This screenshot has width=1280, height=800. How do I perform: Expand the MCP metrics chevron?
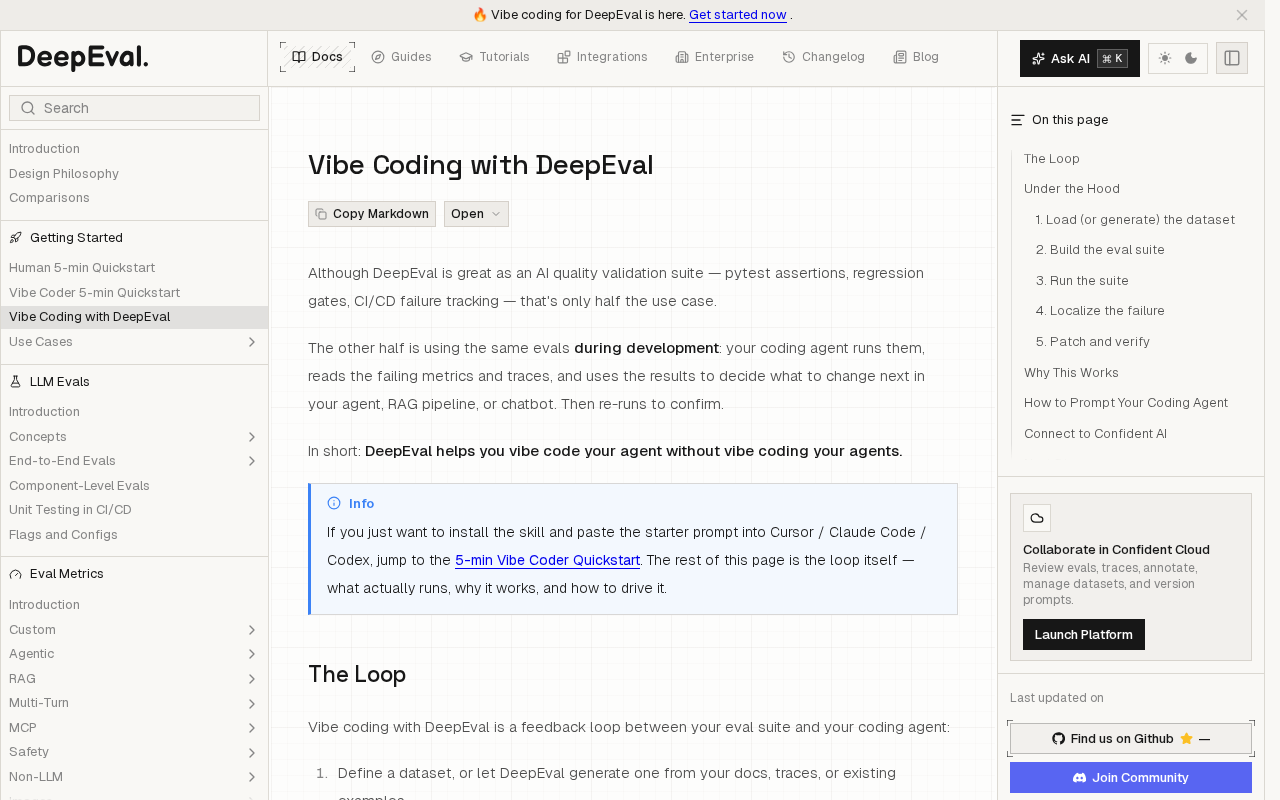[x=252, y=728]
